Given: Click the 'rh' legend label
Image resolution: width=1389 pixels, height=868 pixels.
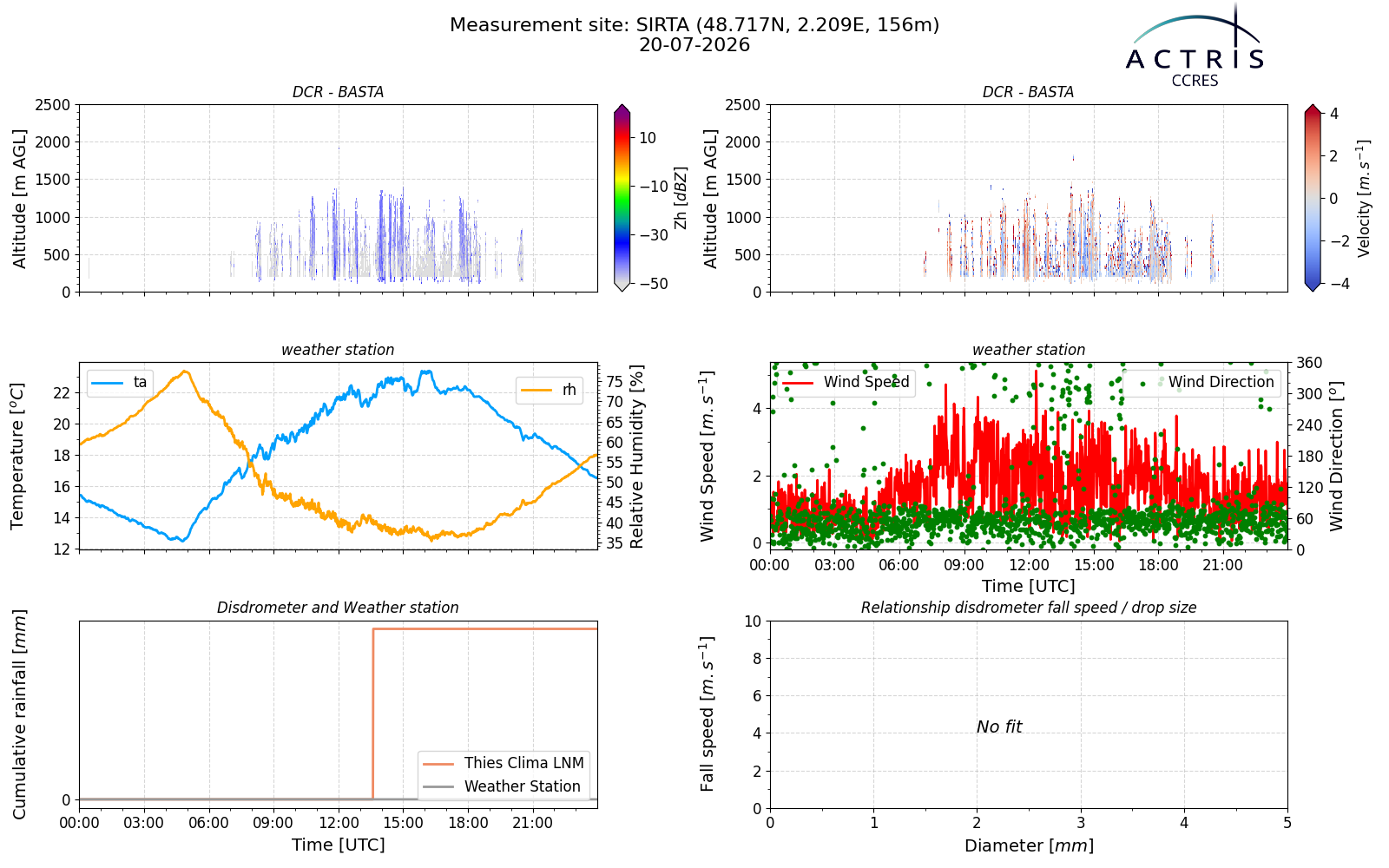Looking at the screenshot, I should pyautogui.click(x=569, y=391).
